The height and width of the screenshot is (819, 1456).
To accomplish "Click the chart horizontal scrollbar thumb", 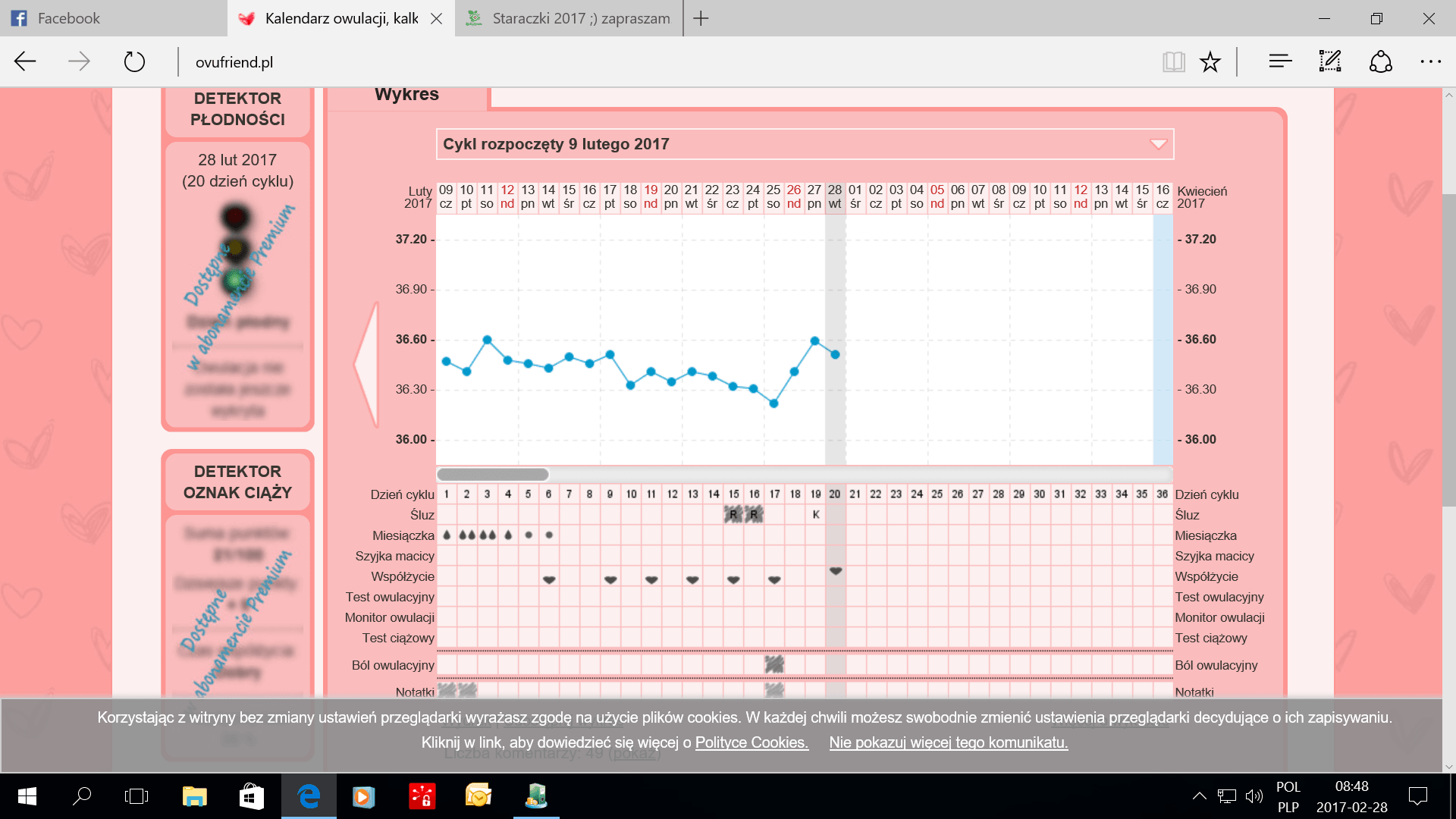I will pos(493,475).
